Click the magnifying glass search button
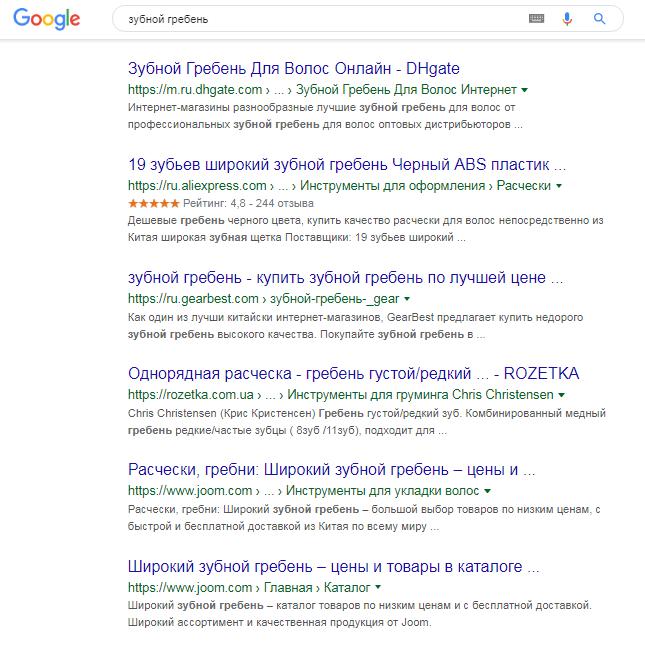This screenshot has width=645, height=648. pos(599,19)
